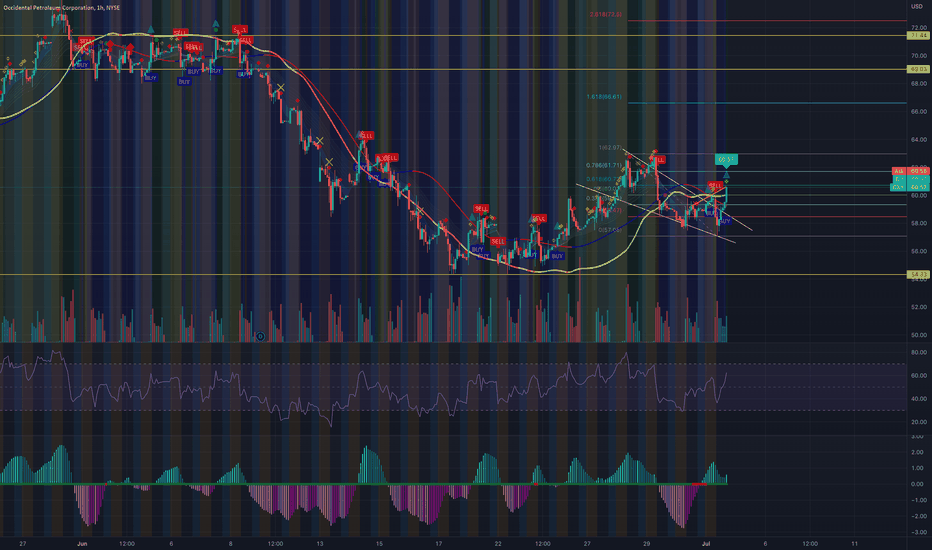Click the Jun date on time axis
Image resolution: width=932 pixels, height=550 pixels.
pyautogui.click(x=82, y=543)
